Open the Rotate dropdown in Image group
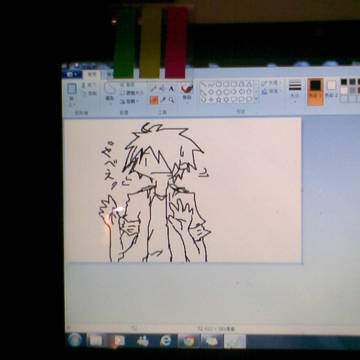The width and height of the screenshot is (360, 360). [129, 101]
